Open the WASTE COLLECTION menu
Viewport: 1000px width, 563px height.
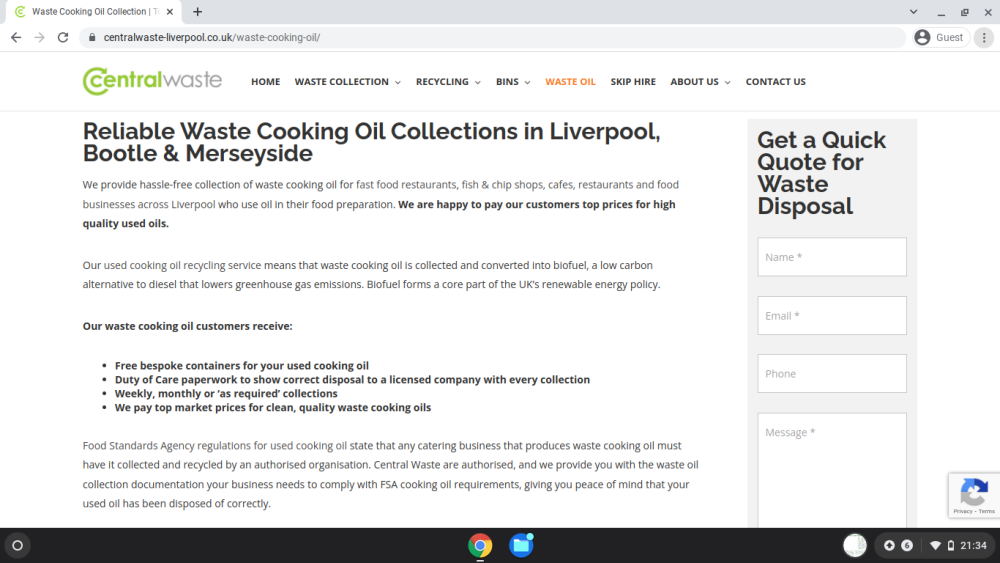click(341, 82)
